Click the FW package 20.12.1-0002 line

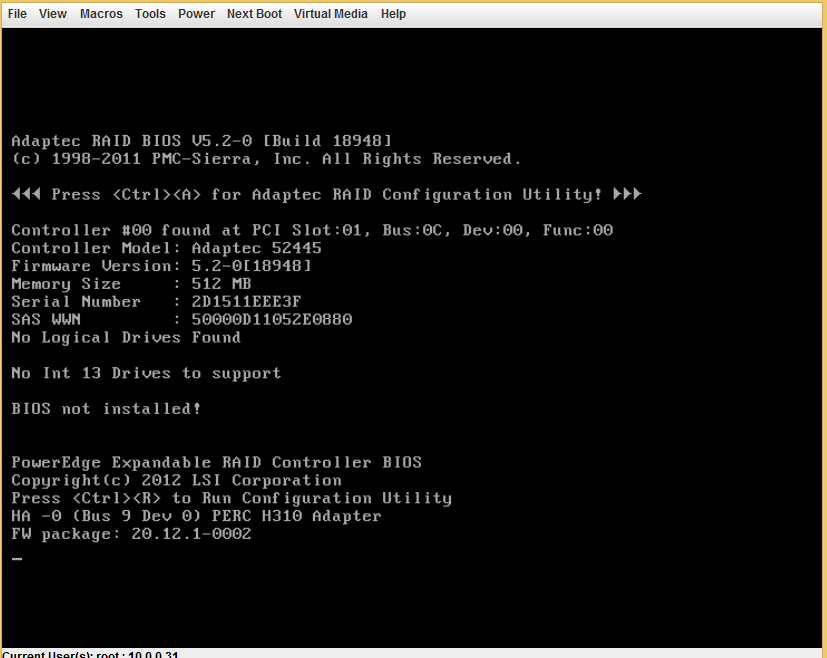(x=131, y=534)
